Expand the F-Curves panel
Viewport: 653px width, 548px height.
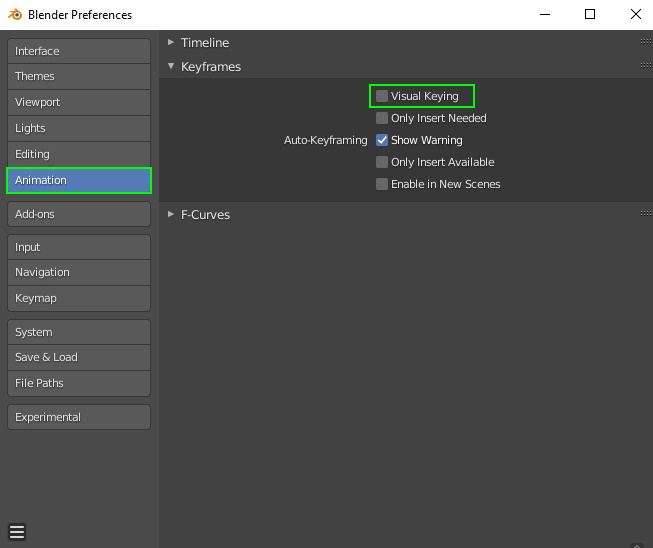[171, 214]
